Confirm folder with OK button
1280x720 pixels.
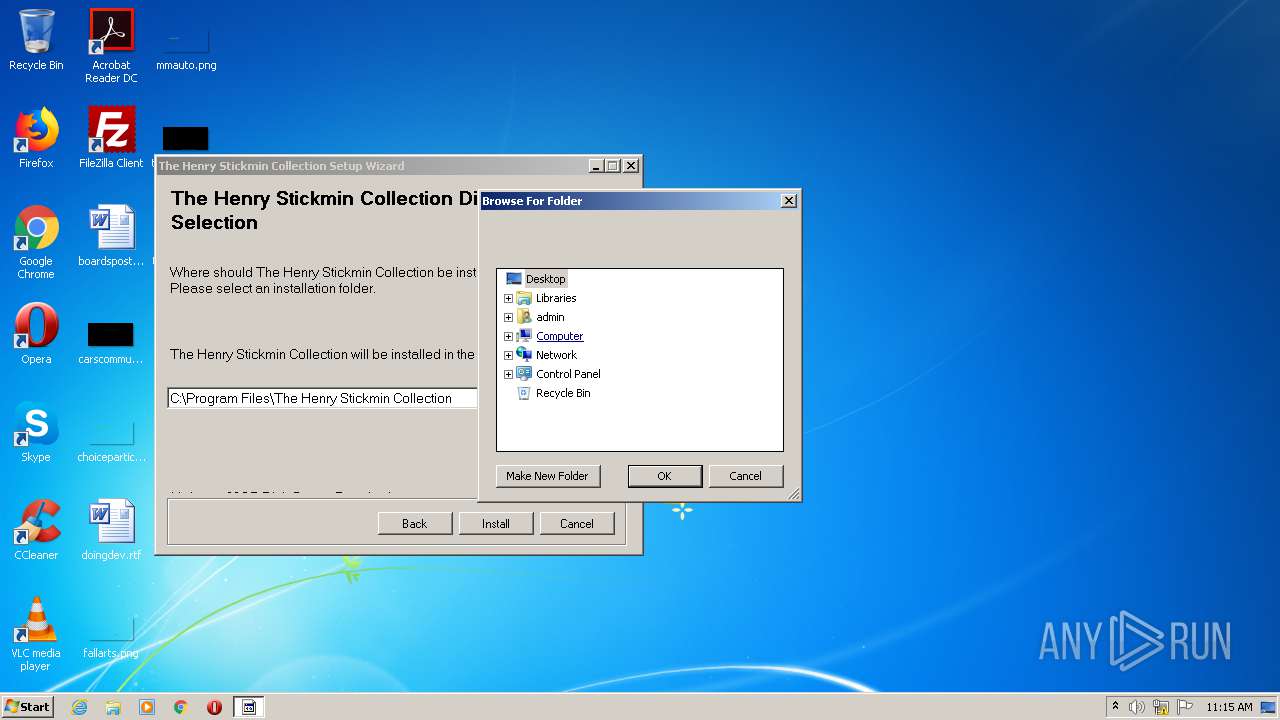point(664,476)
